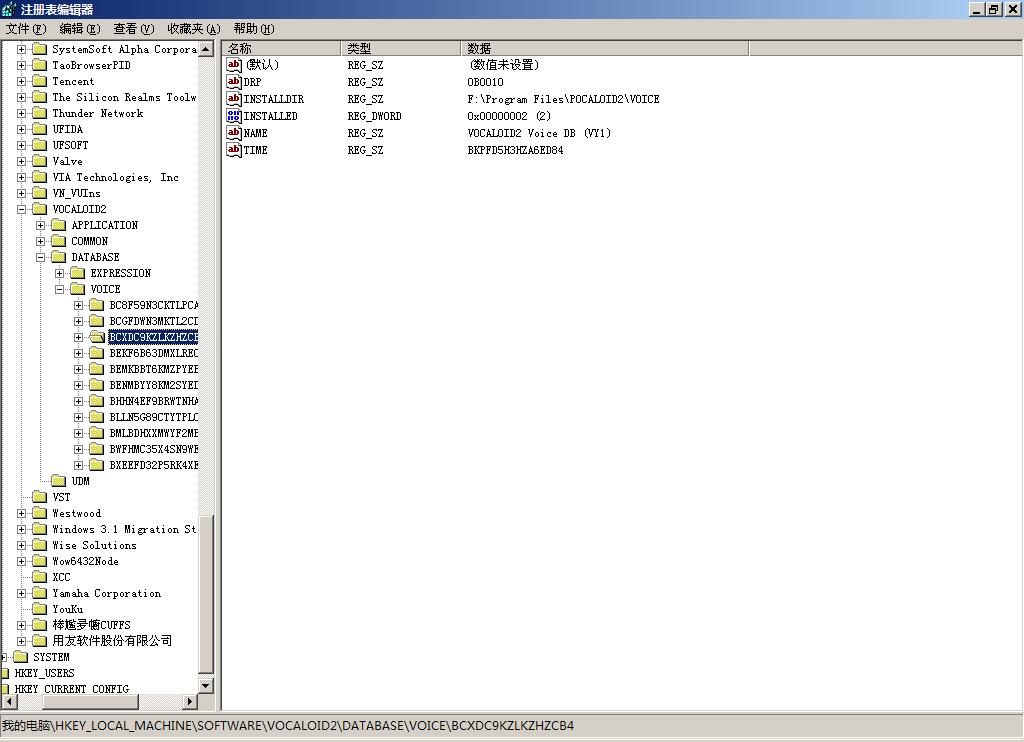
Task: Click the Yamaha Corporation folder icon
Action: tap(40, 593)
